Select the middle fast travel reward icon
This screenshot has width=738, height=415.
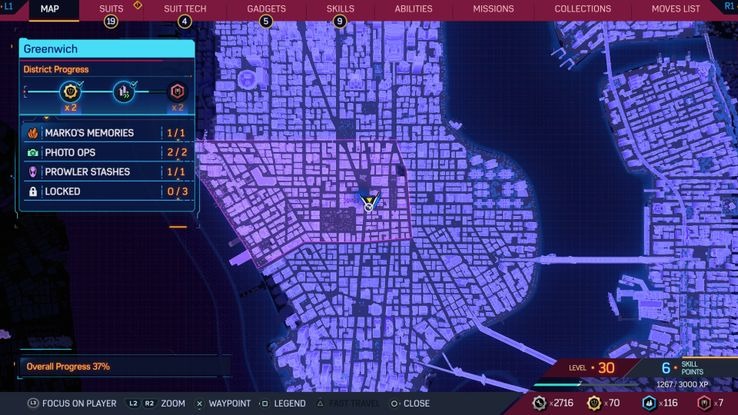123,92
